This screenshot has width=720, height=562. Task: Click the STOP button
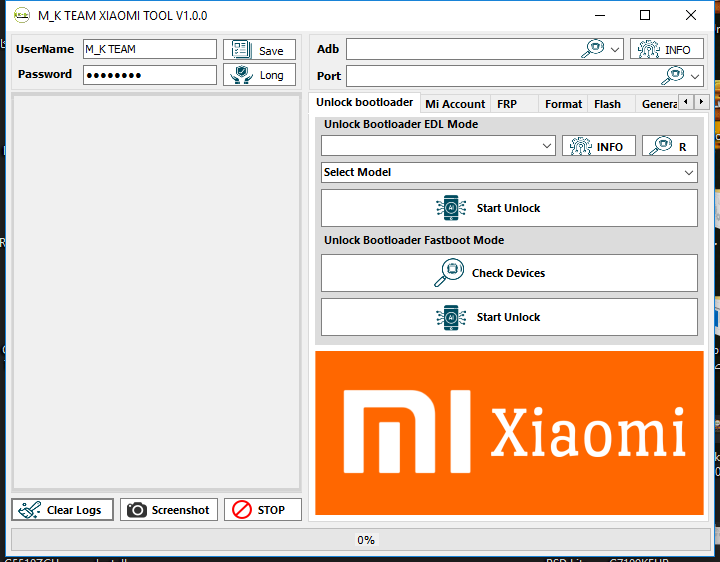[263, 510]
